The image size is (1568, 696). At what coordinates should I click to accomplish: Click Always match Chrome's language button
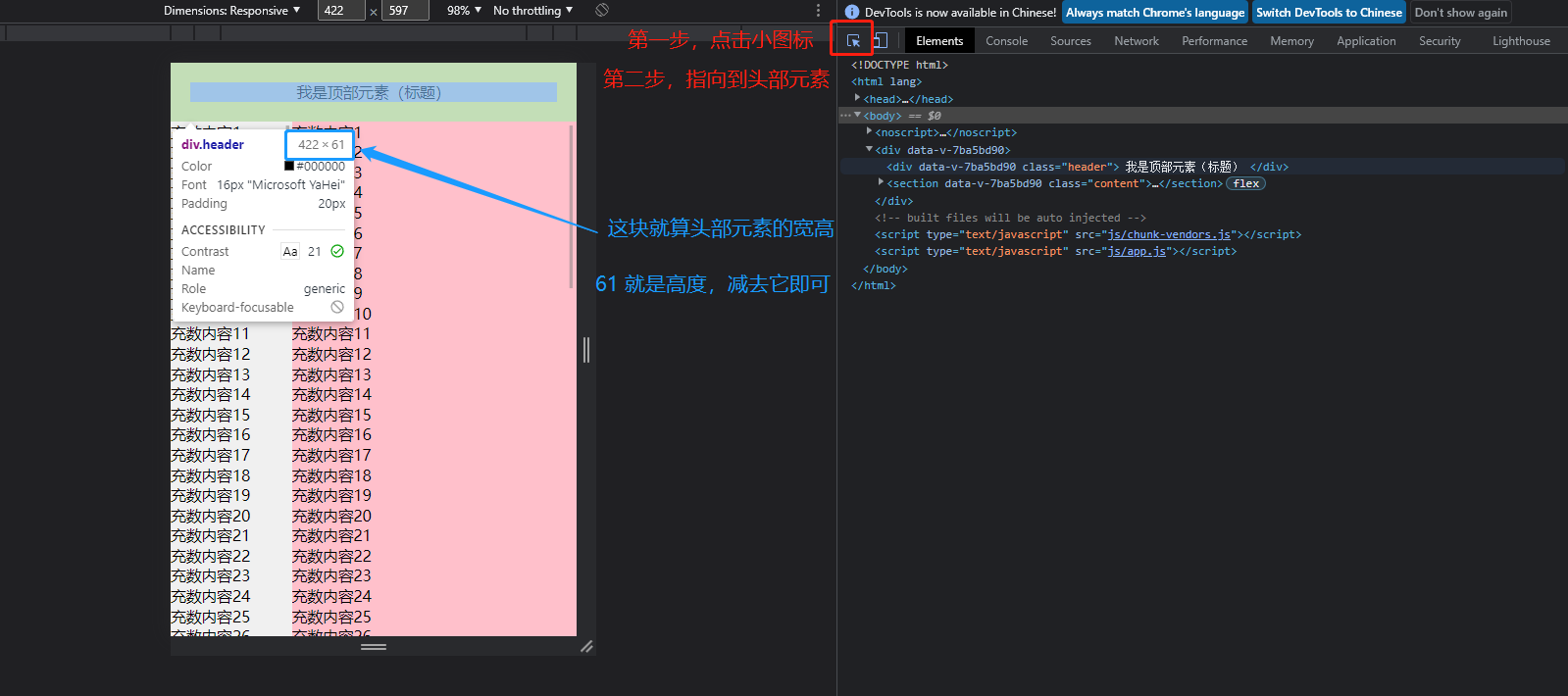click(x=1155, y=13)
